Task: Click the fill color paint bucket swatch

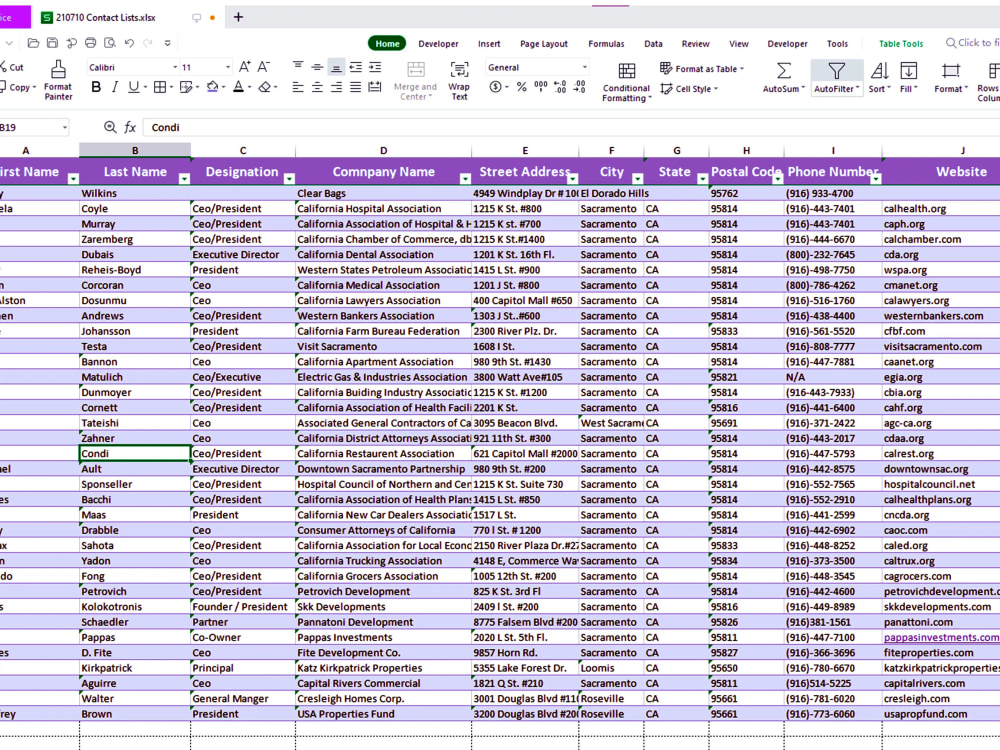Action: (212, 87)
